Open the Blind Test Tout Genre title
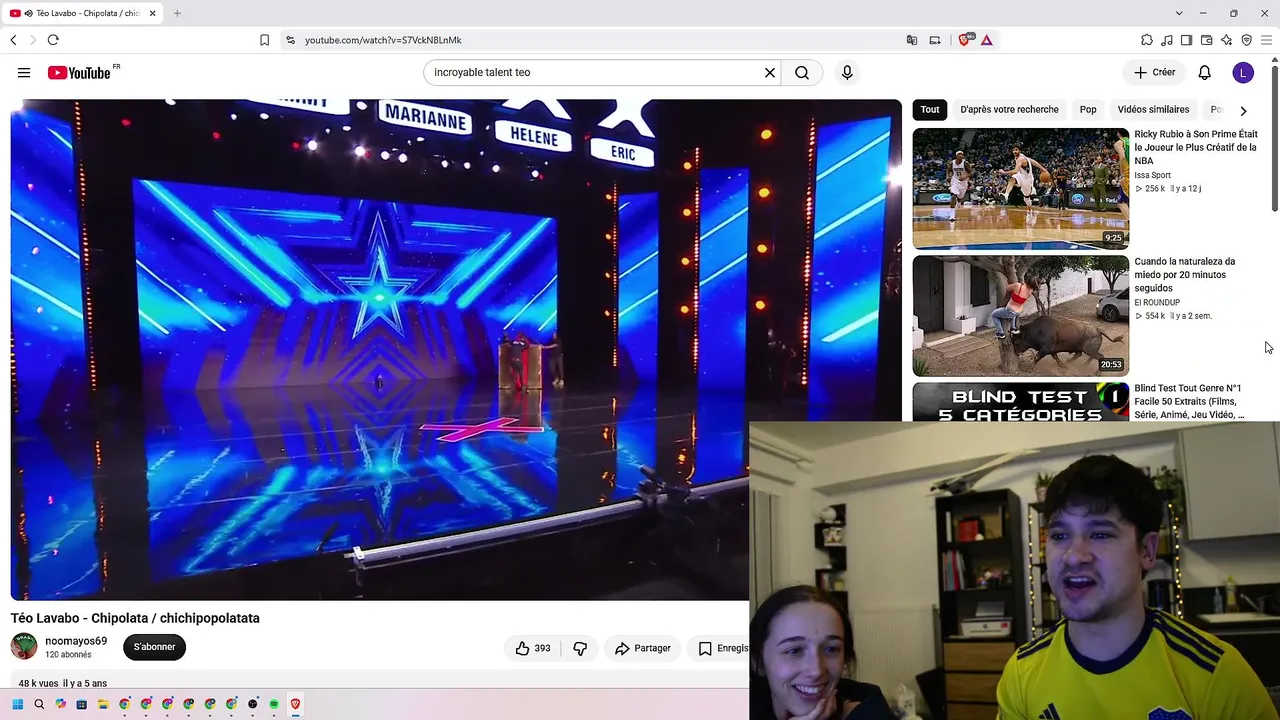 click(1189, 401)
